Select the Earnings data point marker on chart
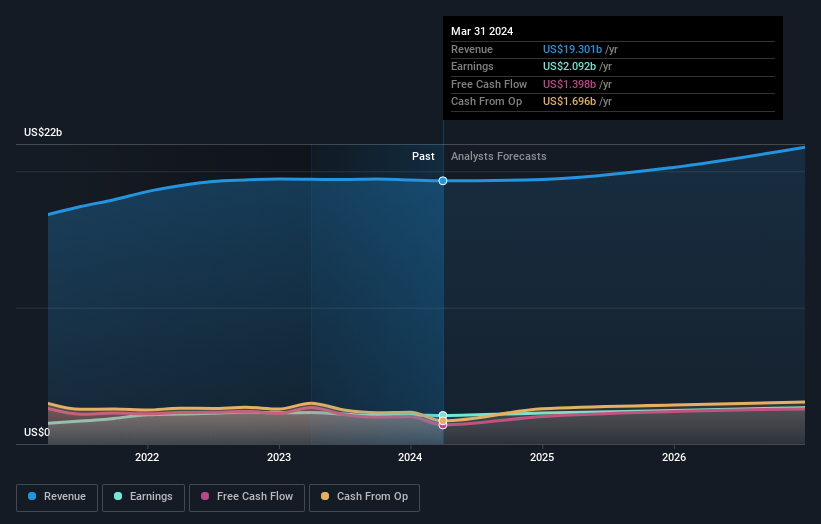The height and width of the screenshot is (524, 821). point(443,415)
